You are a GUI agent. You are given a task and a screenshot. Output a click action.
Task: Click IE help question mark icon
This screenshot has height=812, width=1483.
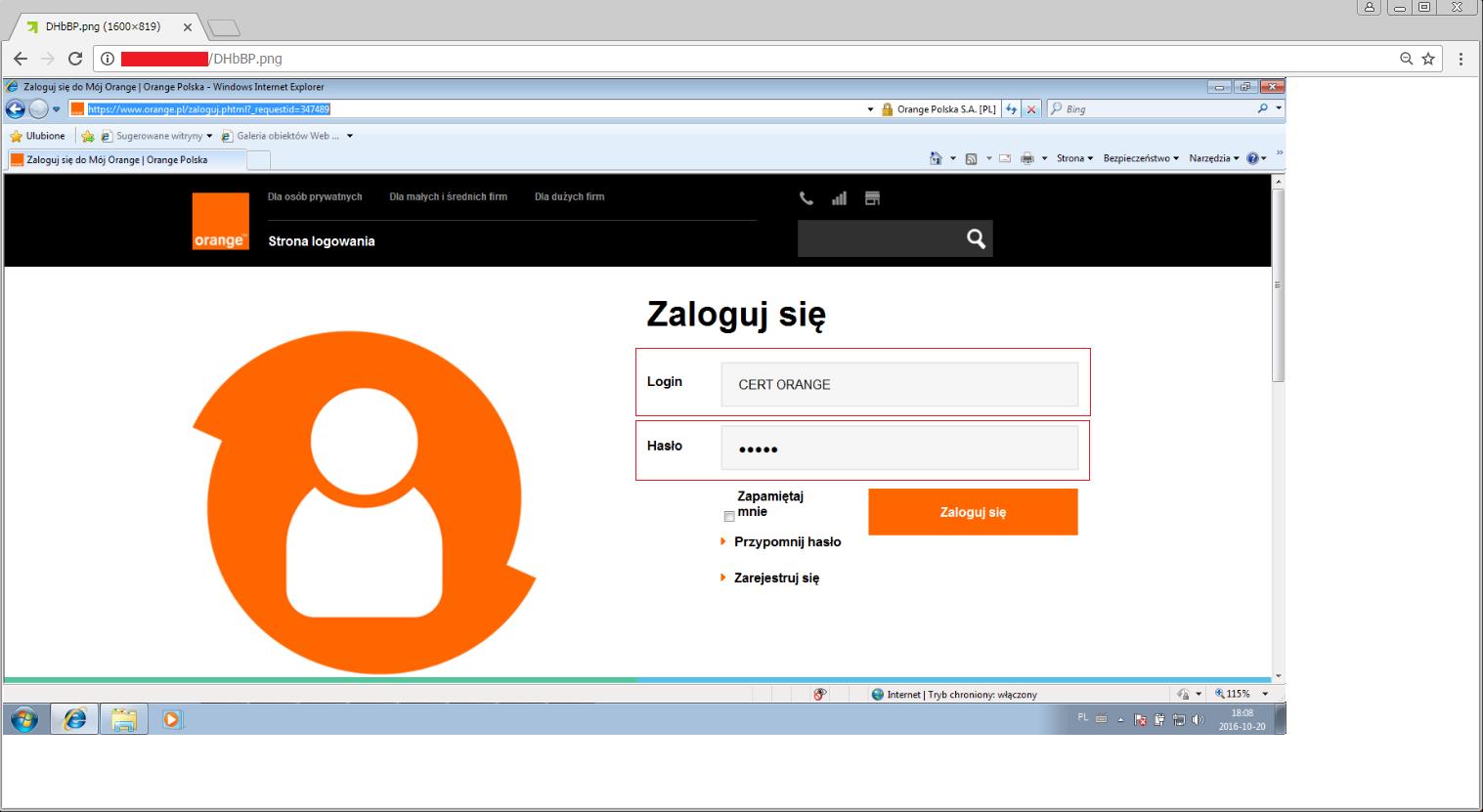coord(1252,158)
